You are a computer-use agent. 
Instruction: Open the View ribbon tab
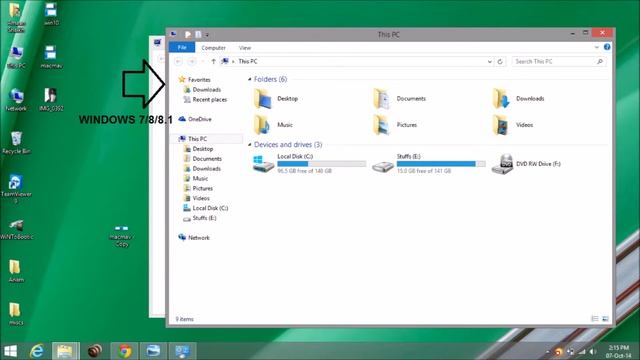coord(245,48)
